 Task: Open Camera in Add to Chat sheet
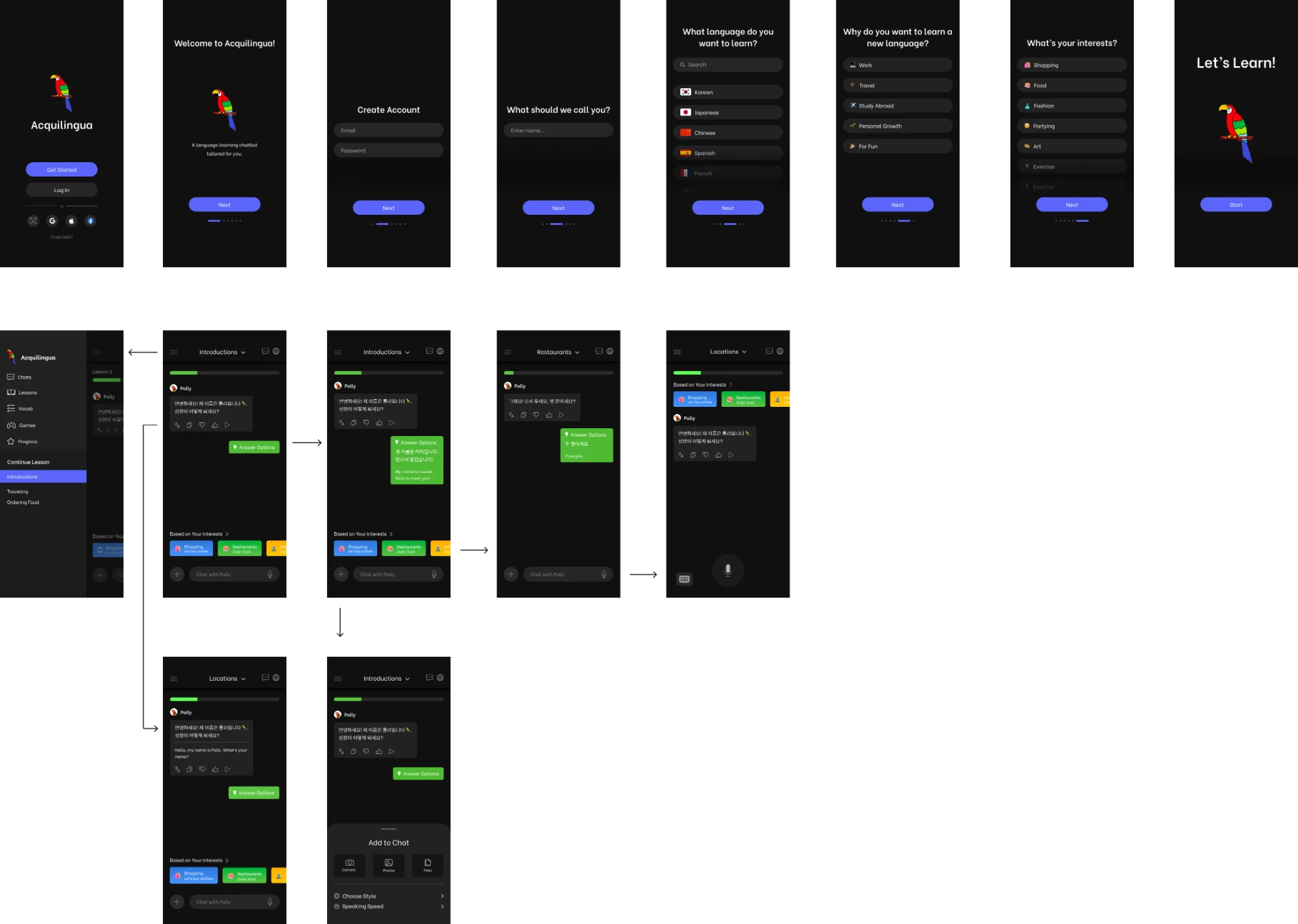point(349,865)
